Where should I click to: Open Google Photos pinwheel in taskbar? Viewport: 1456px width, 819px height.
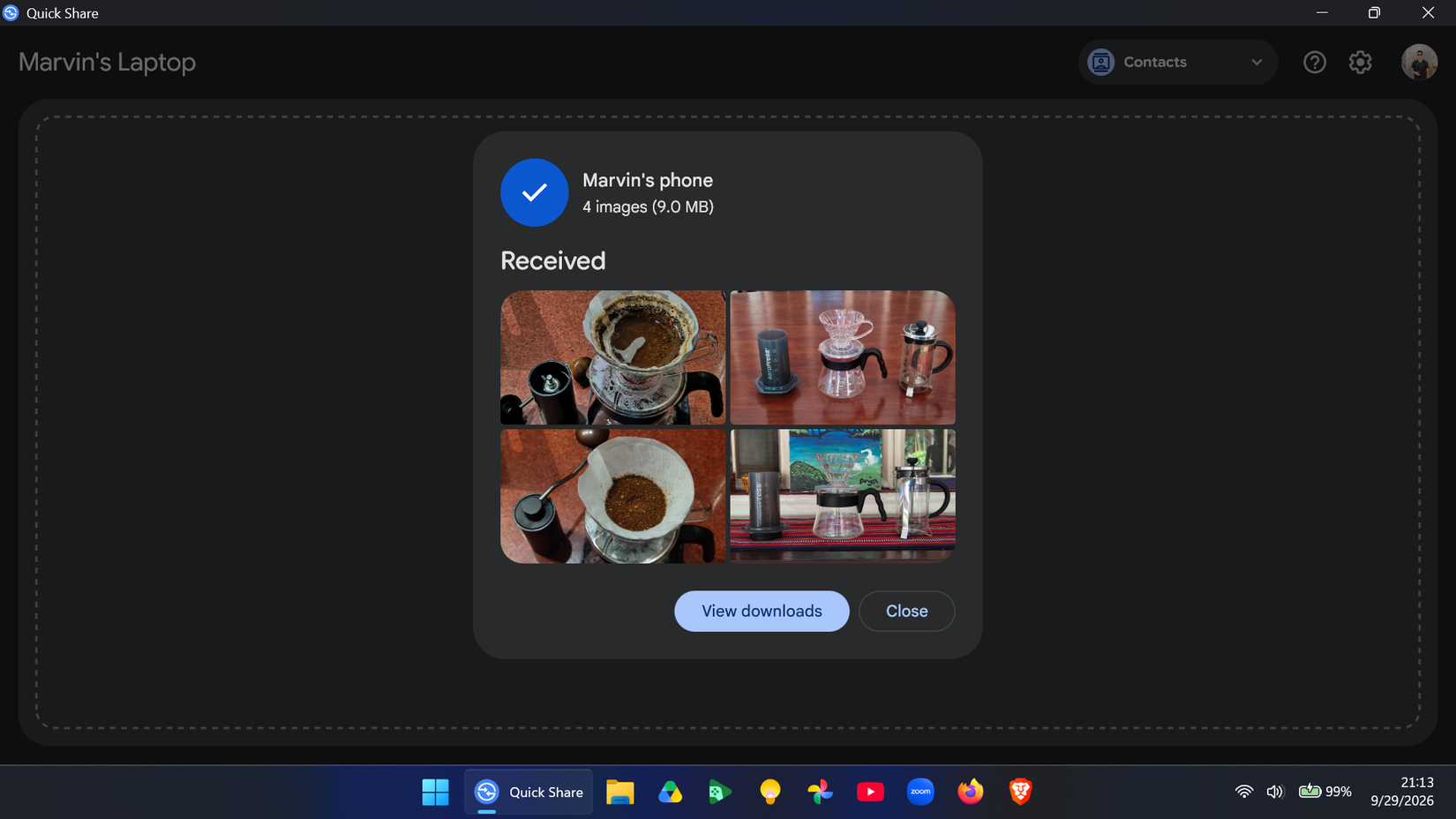click(820, 792)
